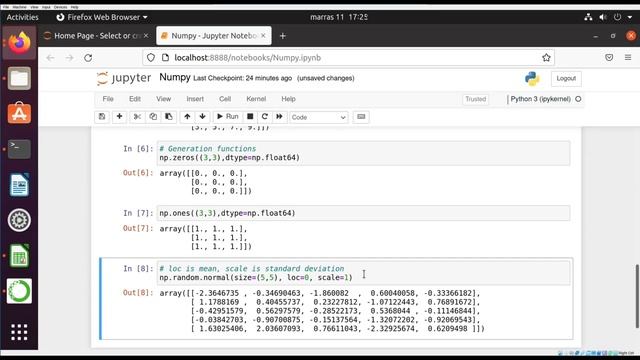Viewport: 640px width, 360px height.
Task: Click the Out[6] zeros array output
Action: click(x=205, y=182)
